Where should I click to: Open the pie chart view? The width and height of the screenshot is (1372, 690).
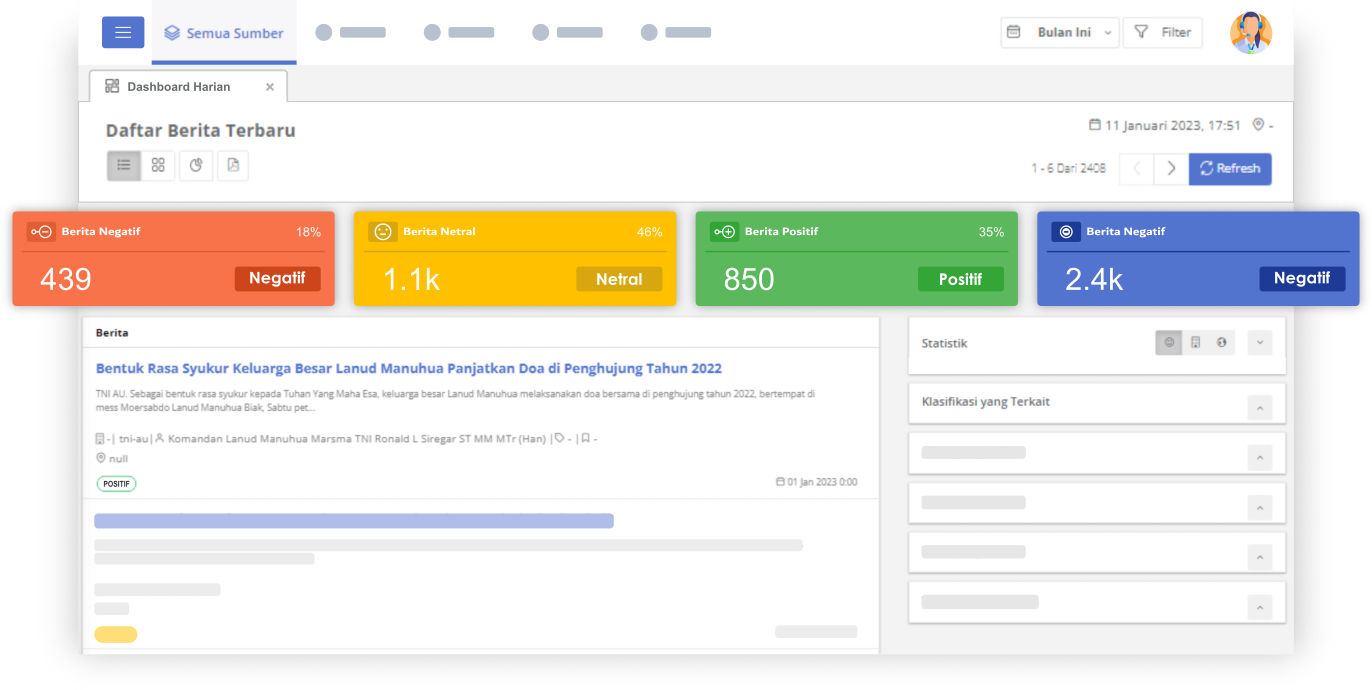pyautogui.click(x=196, y=166)
